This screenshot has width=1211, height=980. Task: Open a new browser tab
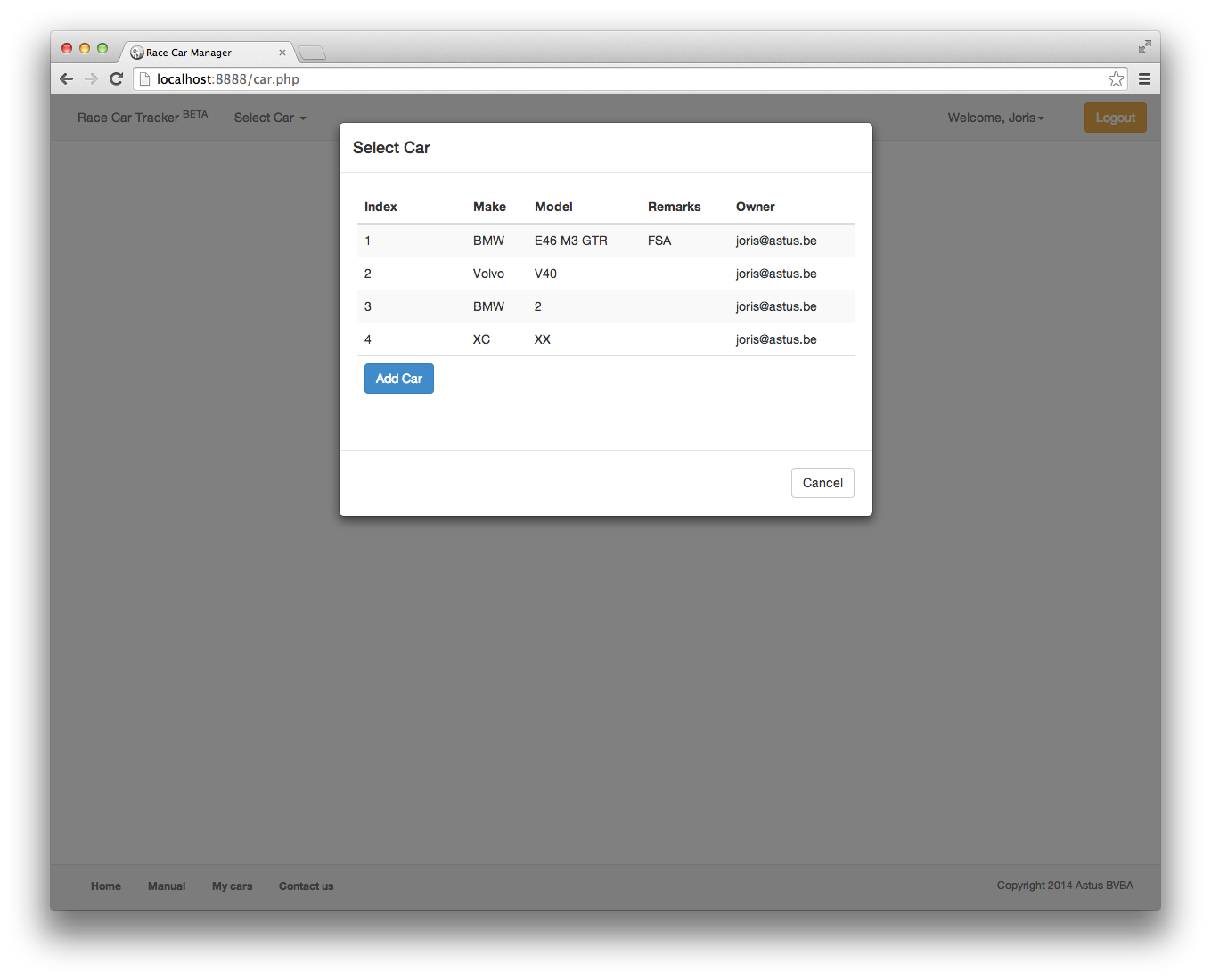point(312,53)
